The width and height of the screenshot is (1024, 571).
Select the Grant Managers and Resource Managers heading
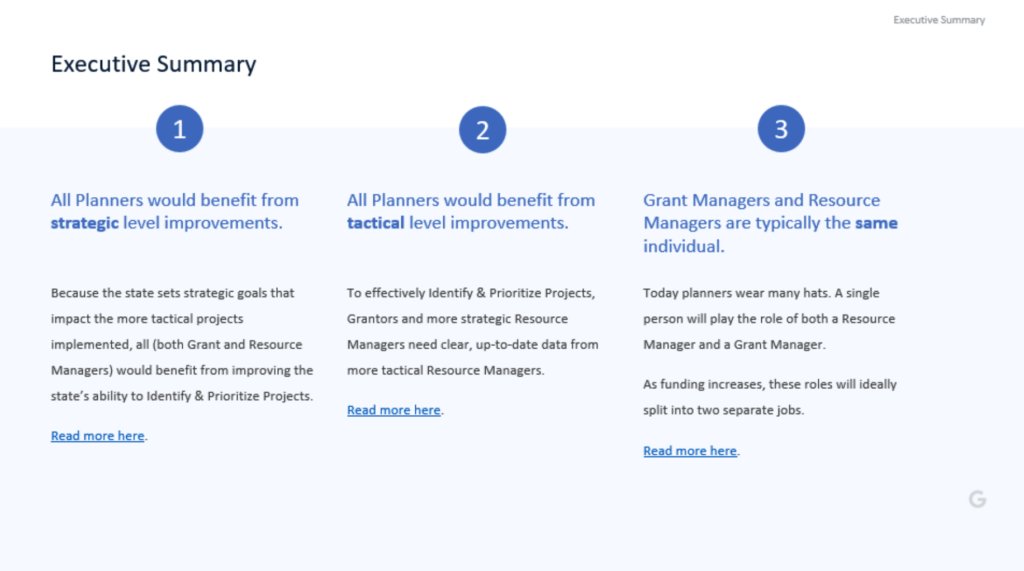tap(770, 222)
